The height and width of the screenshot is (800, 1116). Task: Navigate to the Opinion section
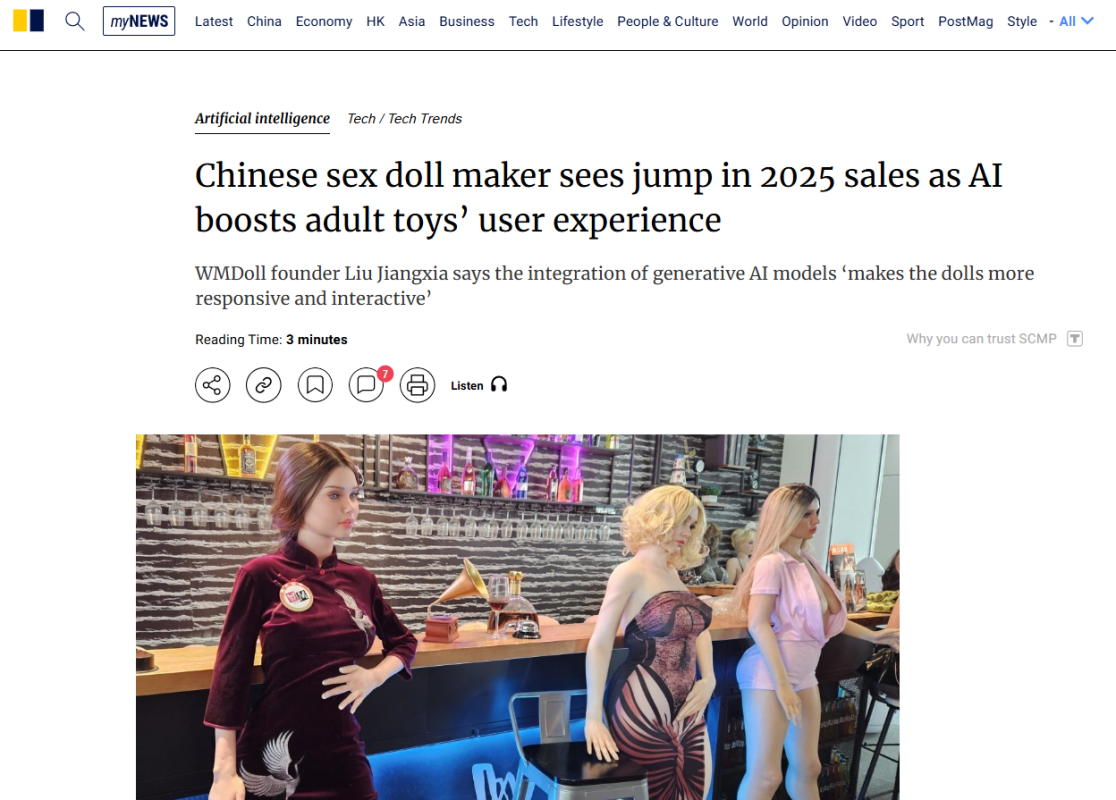(x=805, y=21)
